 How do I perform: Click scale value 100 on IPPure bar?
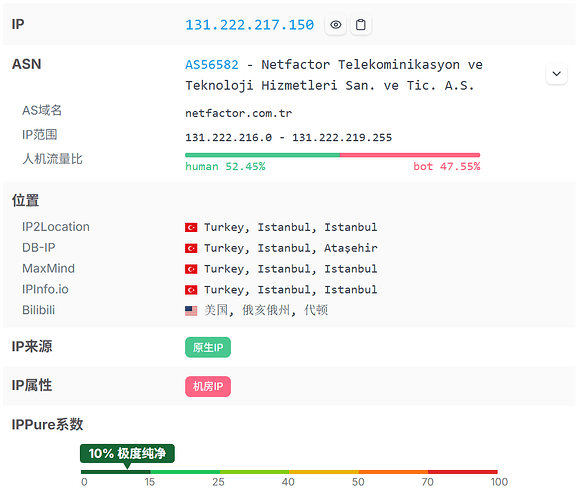[x=499, y=482]
